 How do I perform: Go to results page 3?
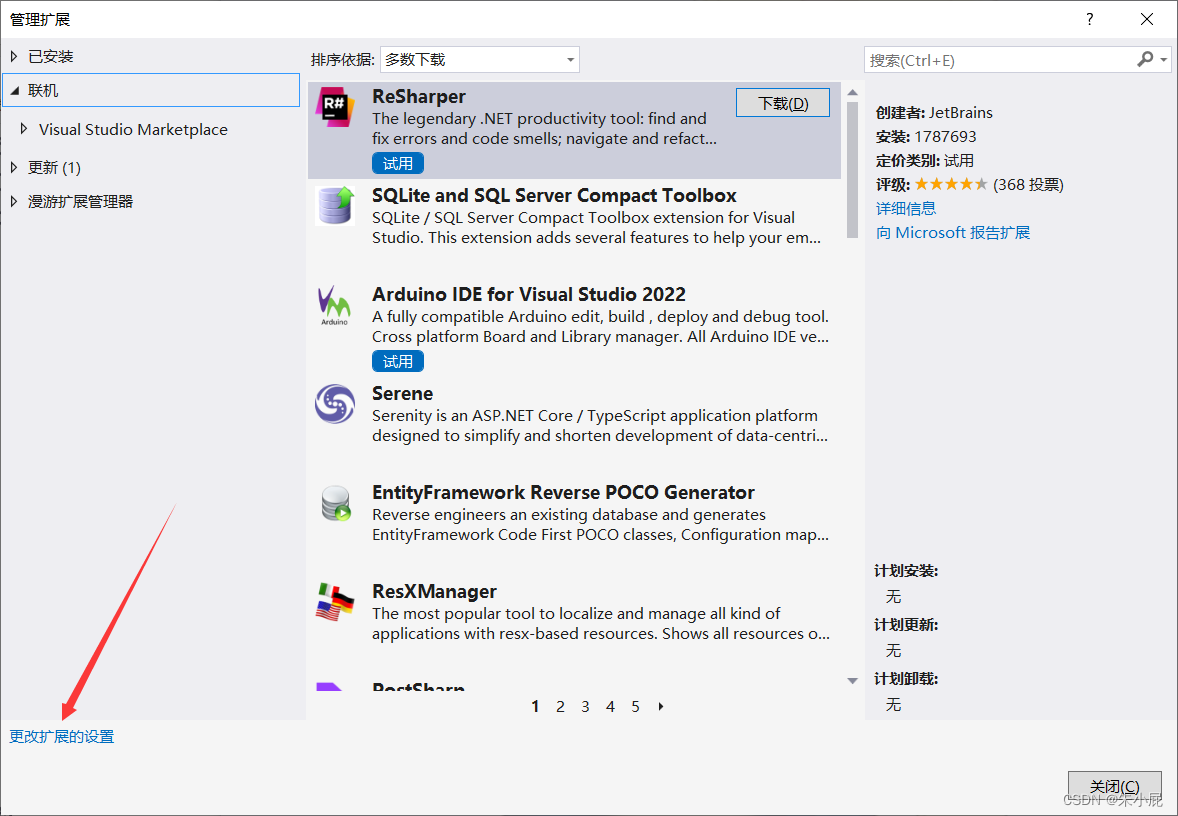[585, 706]
